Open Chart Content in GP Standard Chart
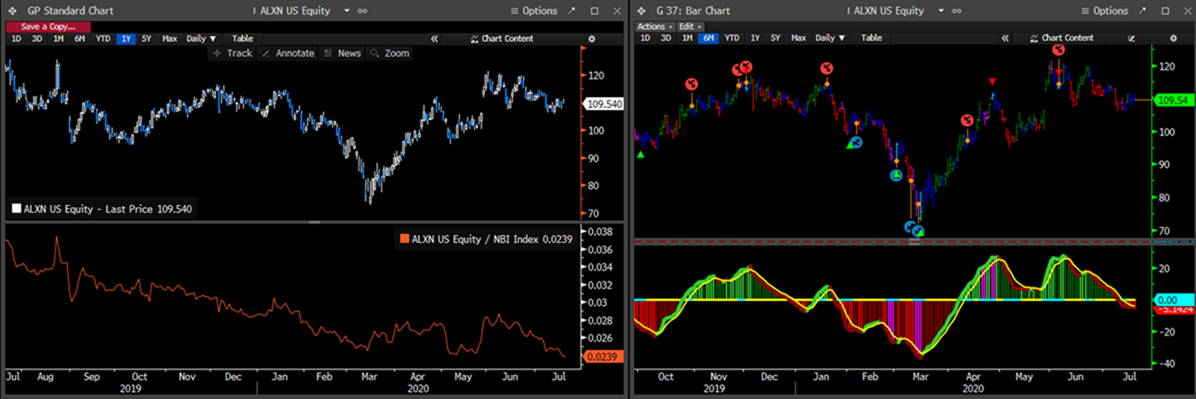Image resolution: width=1196 pixels, height=399 pixels. [502, 38]
